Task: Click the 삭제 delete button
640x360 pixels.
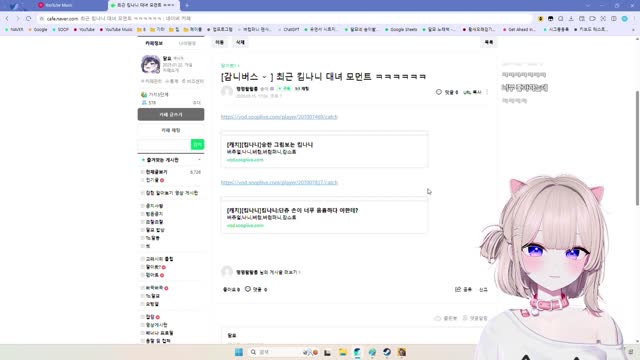Action: (x=240, y=42)
